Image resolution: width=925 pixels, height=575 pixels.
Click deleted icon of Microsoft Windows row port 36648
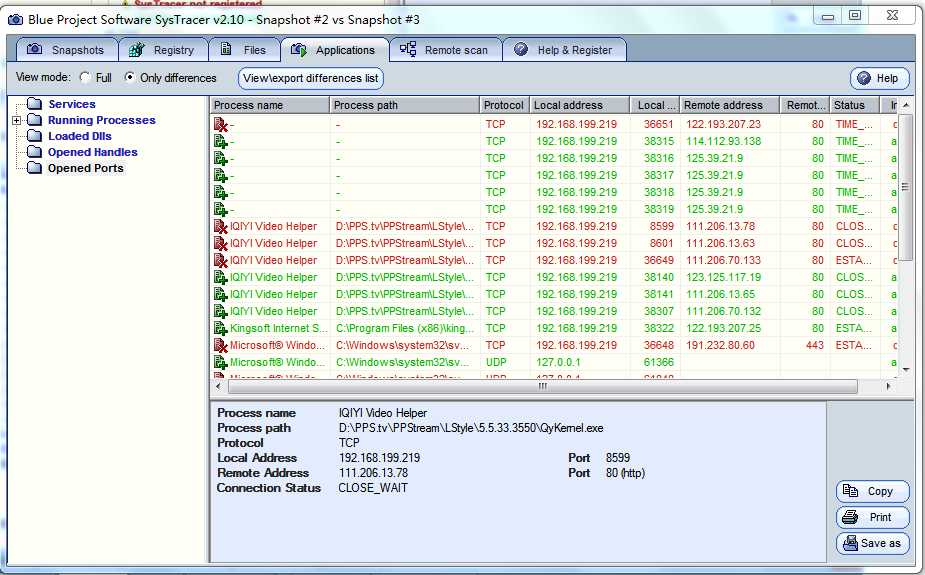[x=221, y=346]
